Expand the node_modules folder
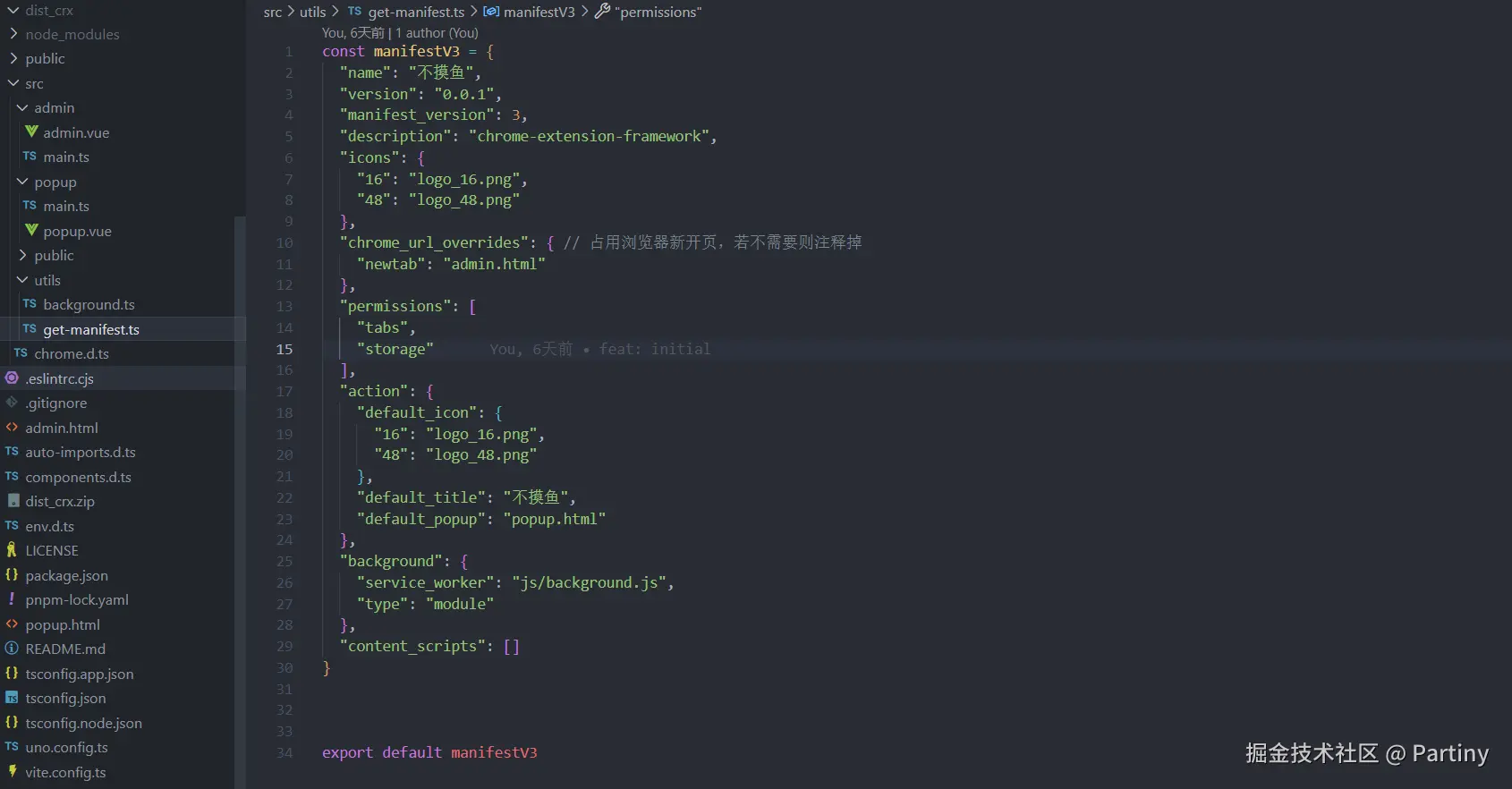This screenshot has height=789, width=1512. (13, 34)
